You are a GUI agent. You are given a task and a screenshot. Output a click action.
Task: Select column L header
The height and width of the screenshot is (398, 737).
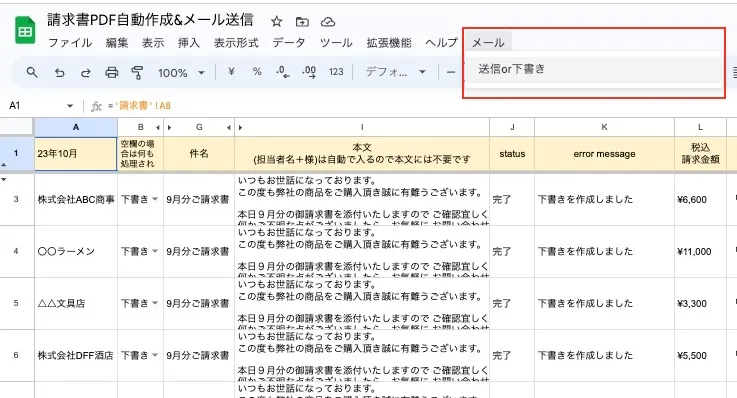pyautogui.click(x=700, y=127)
